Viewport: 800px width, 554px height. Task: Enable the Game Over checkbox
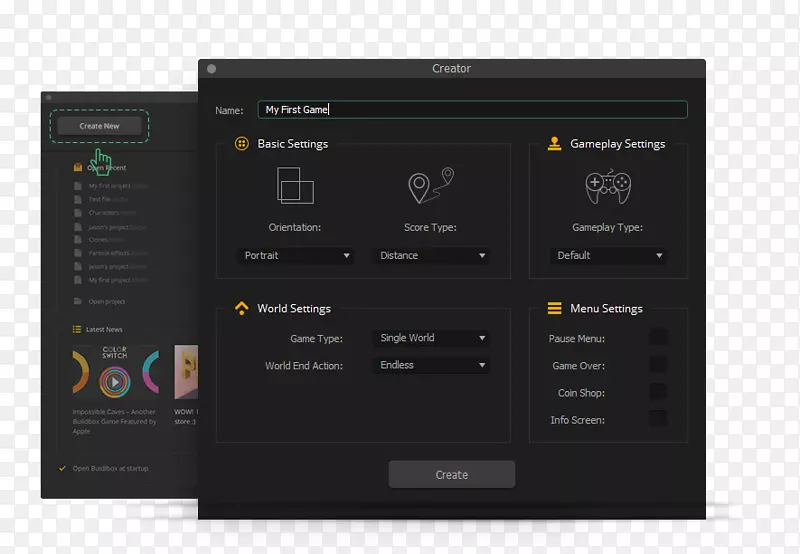(x=658, y=364)
